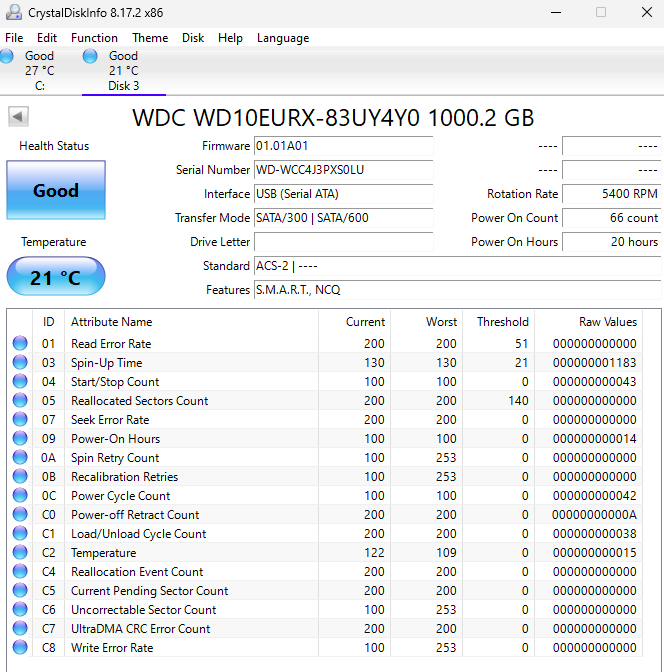Select the Disk 3 status orb
This screenshot has width=664, height=672.
90,56
